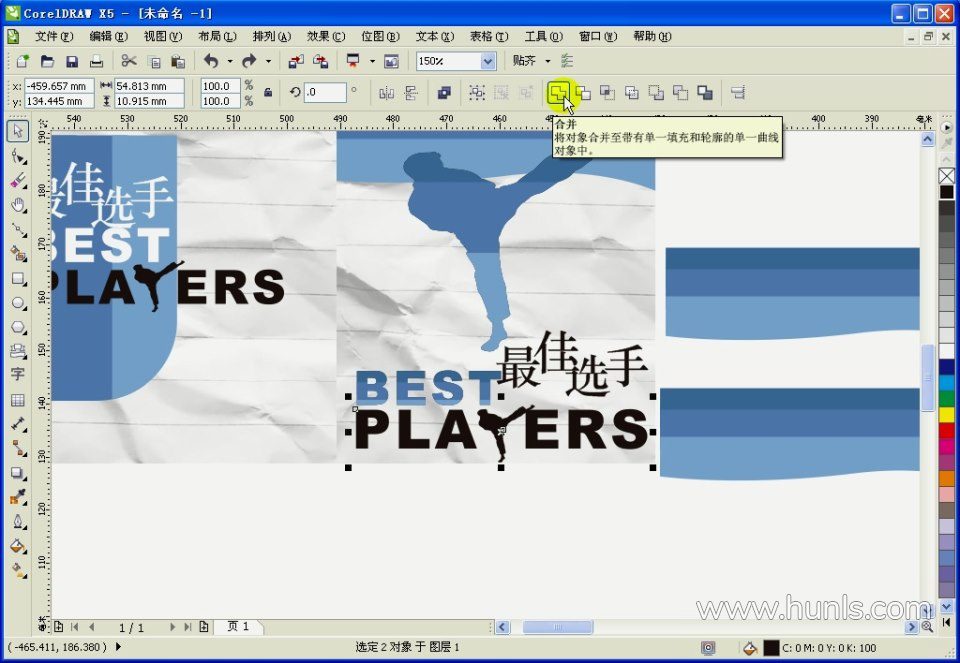The height and width of the screenshot is (663, 960).
Task: Click the Cut scissors icon
Action: (x=128, y=61)
